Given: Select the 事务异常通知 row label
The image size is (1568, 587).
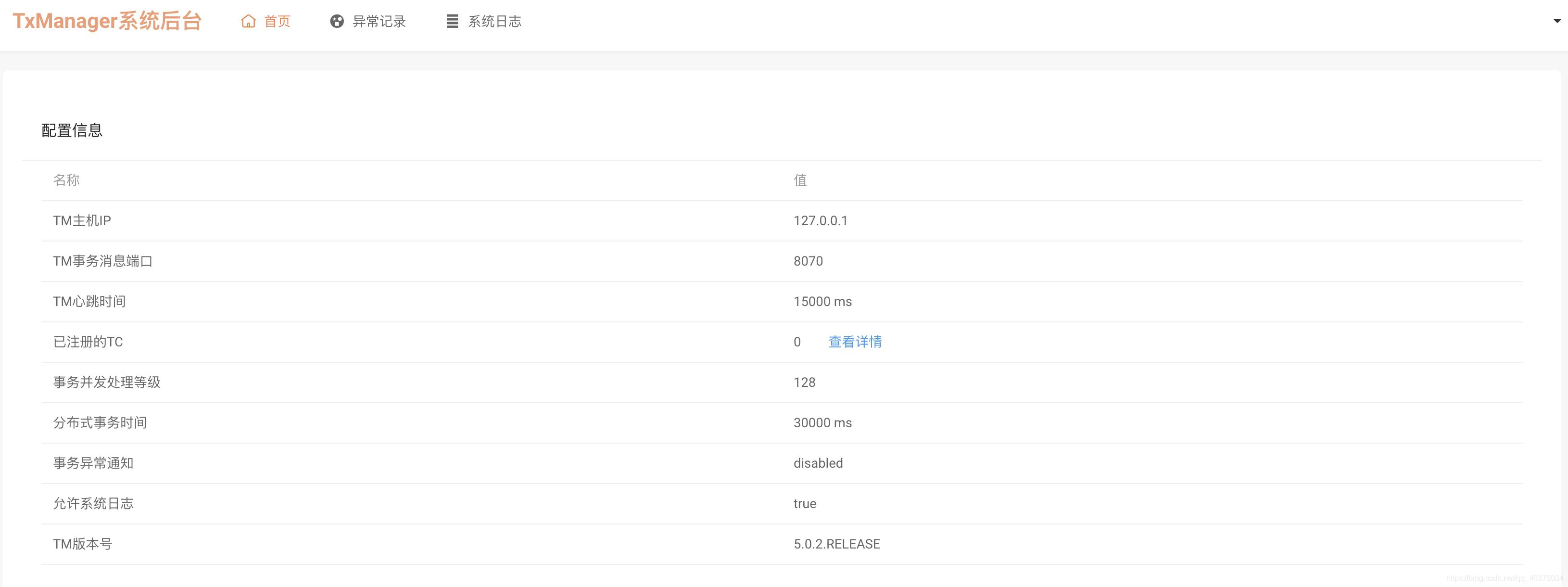Looking at the screenshot, I should coord(93,463).
